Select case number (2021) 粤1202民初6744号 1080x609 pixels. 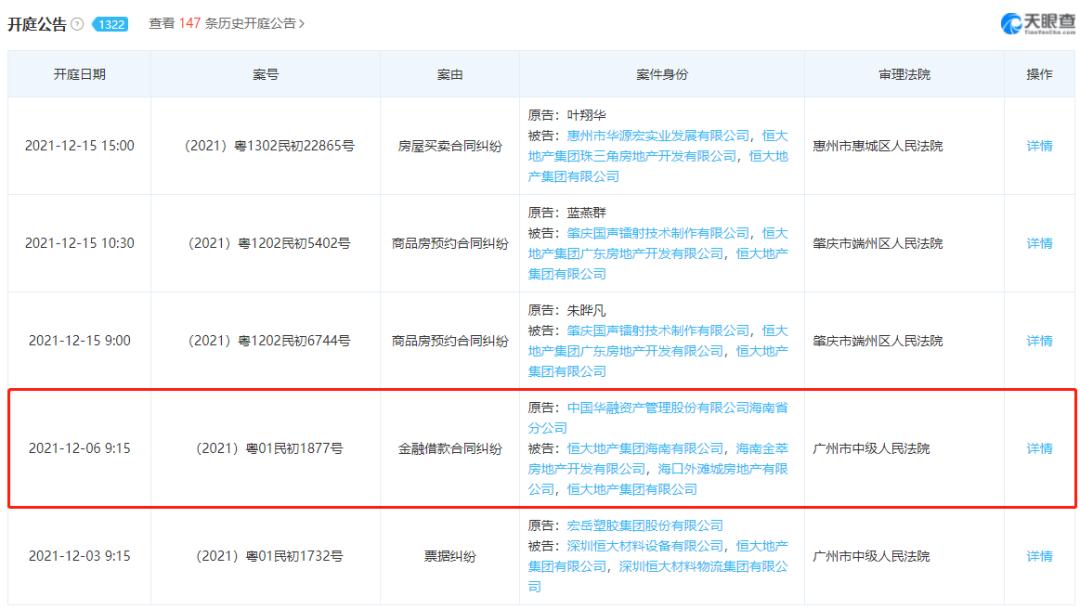pyautogui.click(x=269, y=341)
